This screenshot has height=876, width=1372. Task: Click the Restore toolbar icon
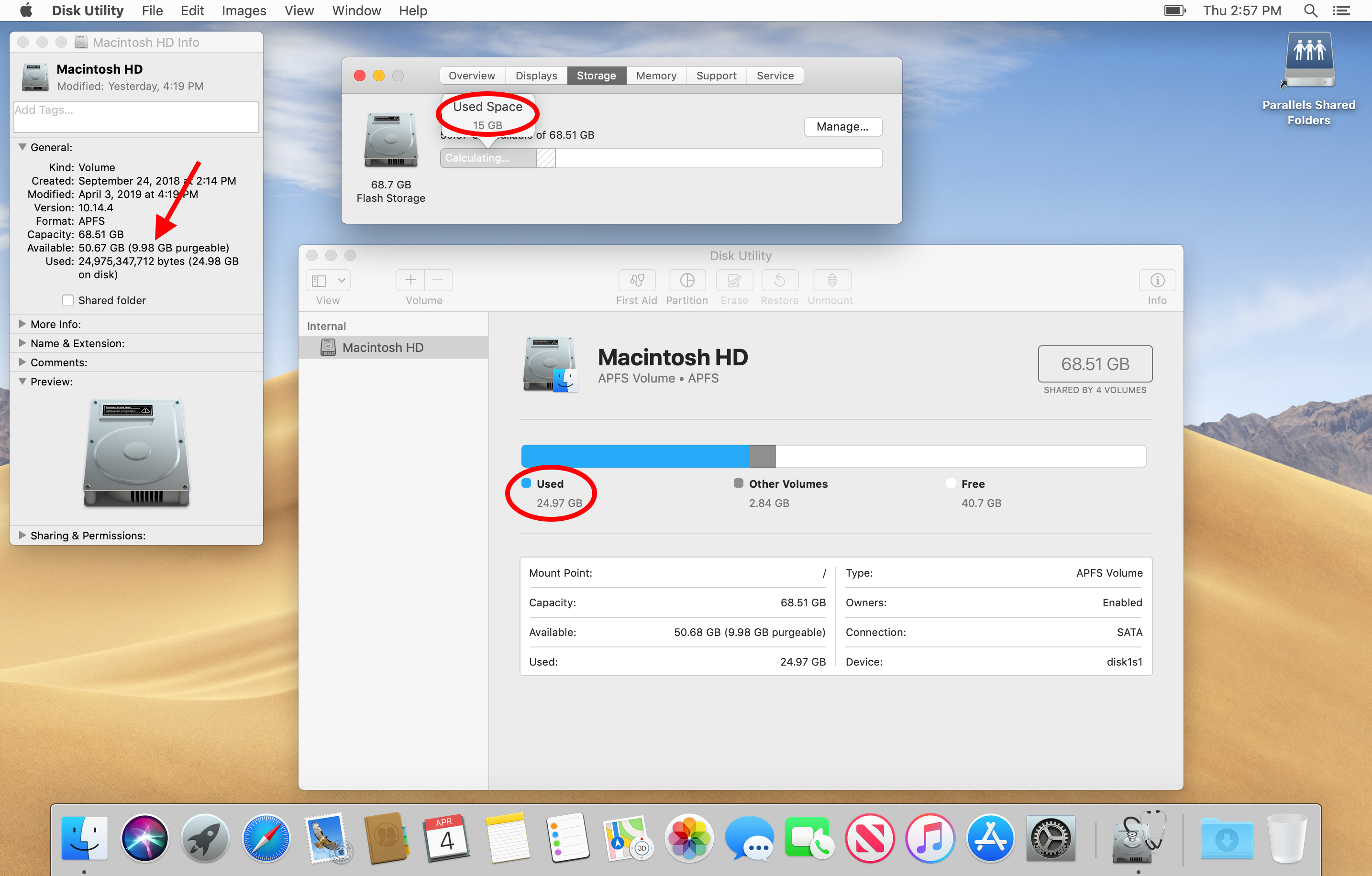779,280
